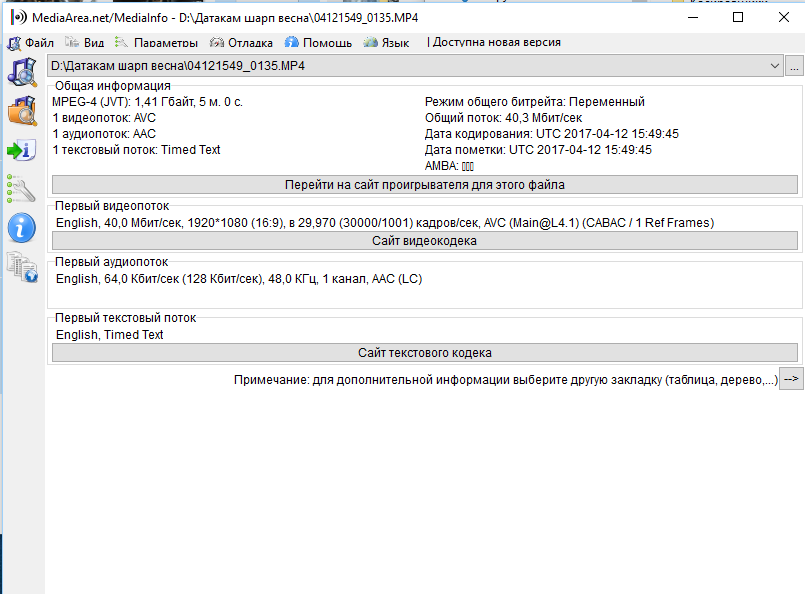Click the browse button with three dots
The image size is (805, 594).
pyautogui.click(x=794, y=66)
